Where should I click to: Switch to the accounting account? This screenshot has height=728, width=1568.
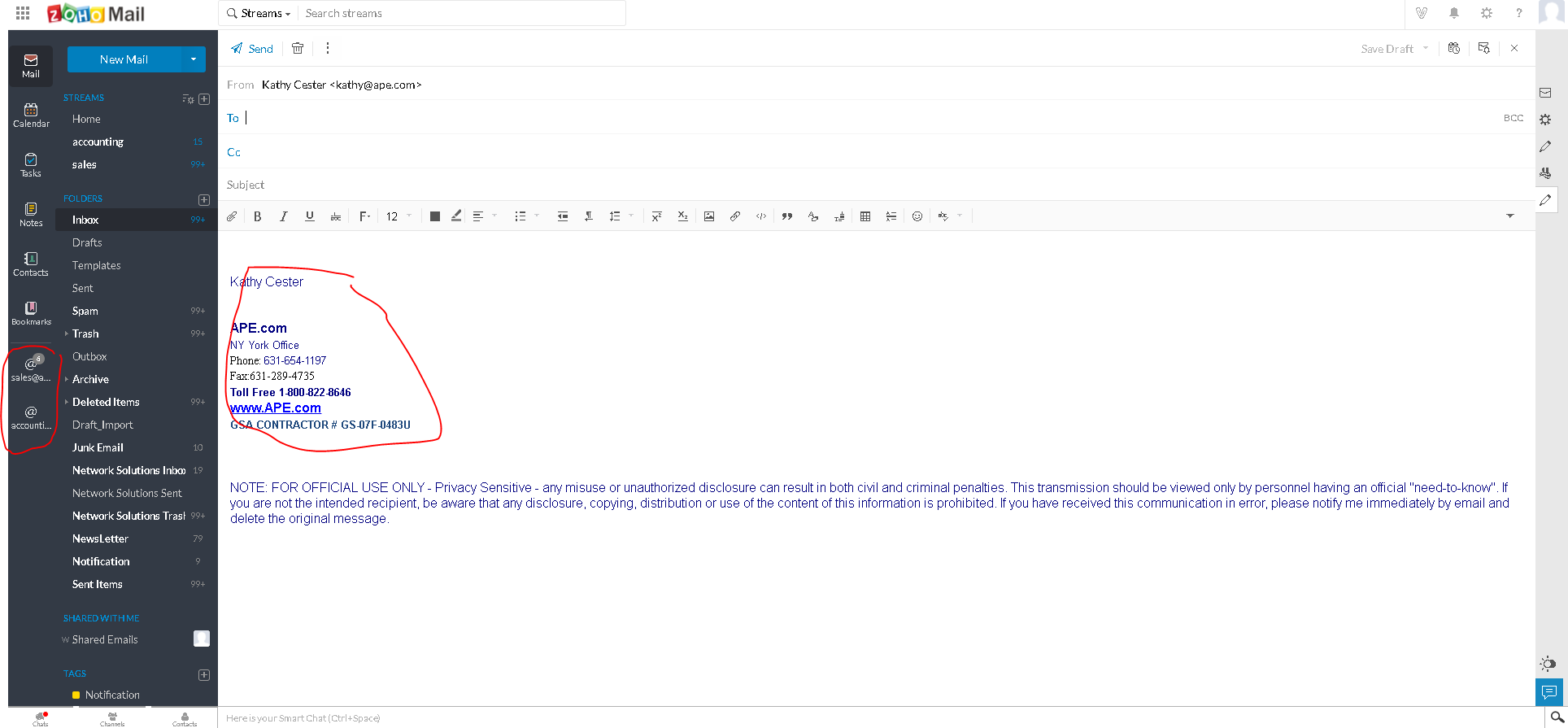pos(31,417)
